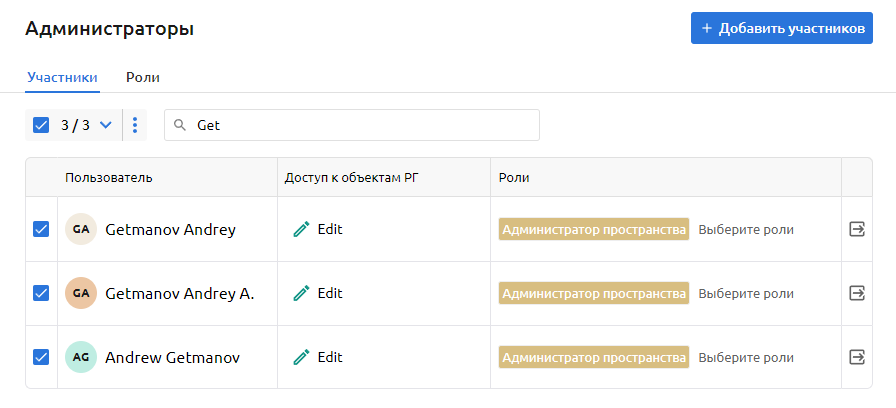Click the Добавить участников button
Viewport: 896px width, 408px height.
pyautogui.click(x=781, y=28)
